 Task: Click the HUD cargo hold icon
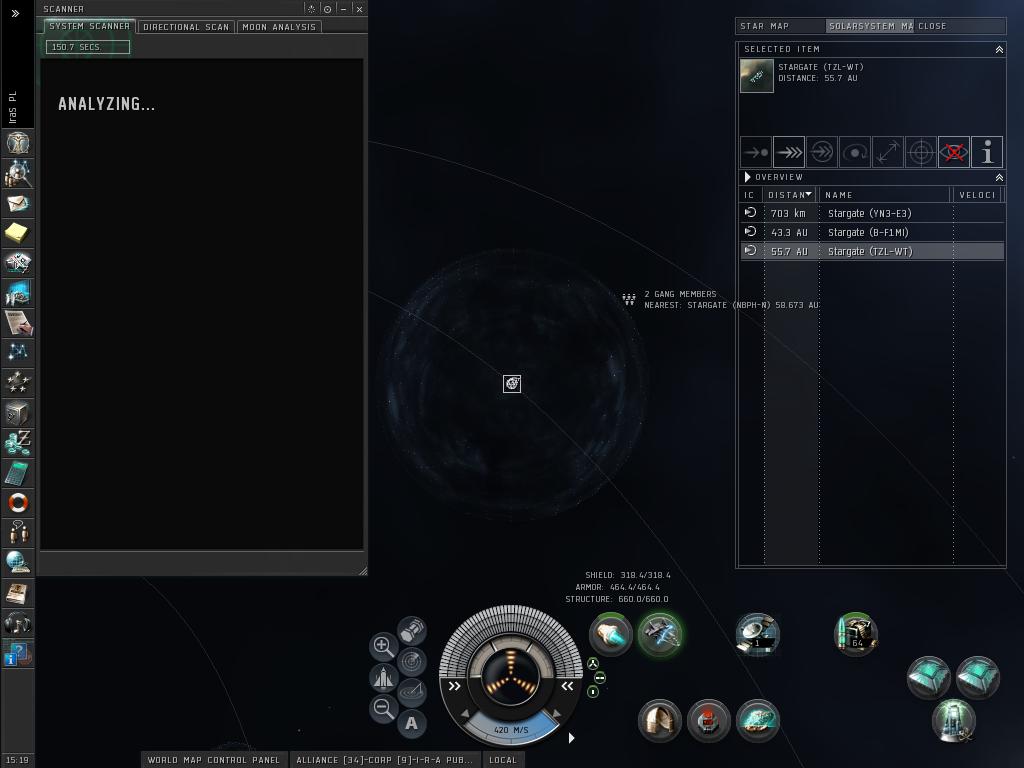pyautogui.click(x=411, y=631)
